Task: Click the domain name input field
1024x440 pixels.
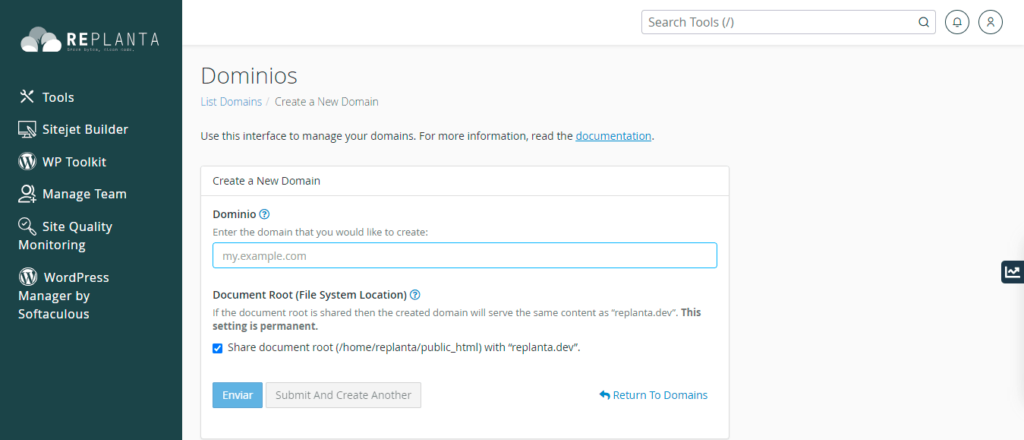Action: point(464,256)
